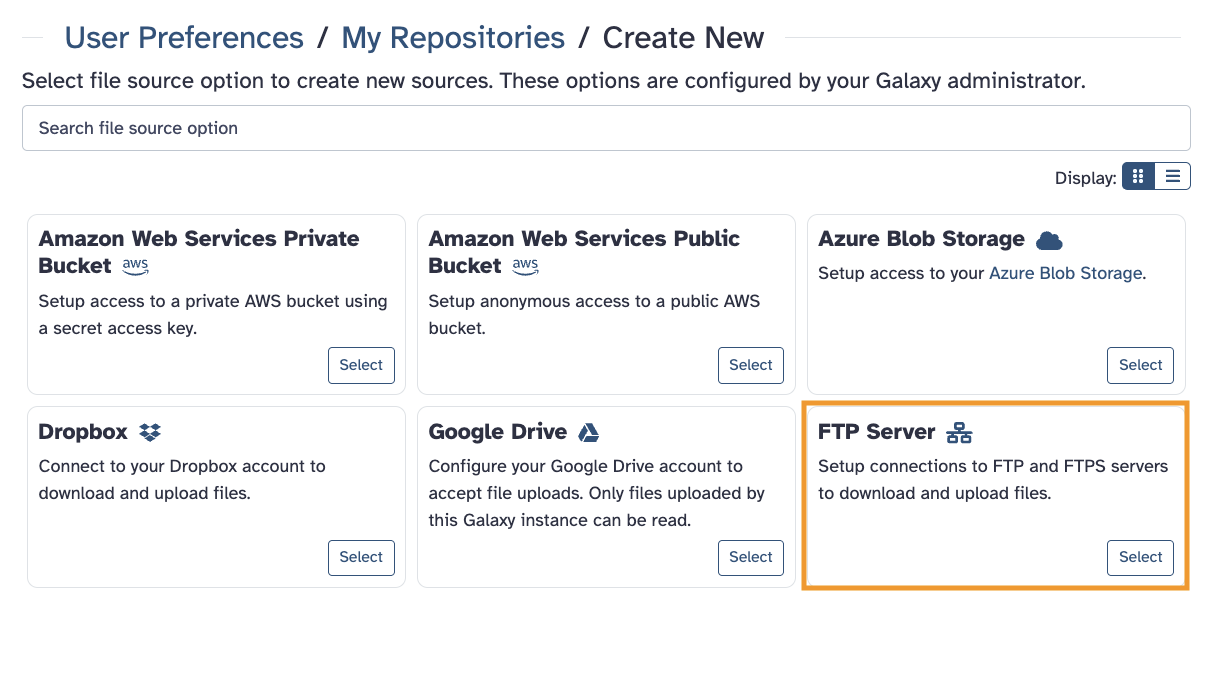Click the Dropbox account description text

click(x=182, y=479)
